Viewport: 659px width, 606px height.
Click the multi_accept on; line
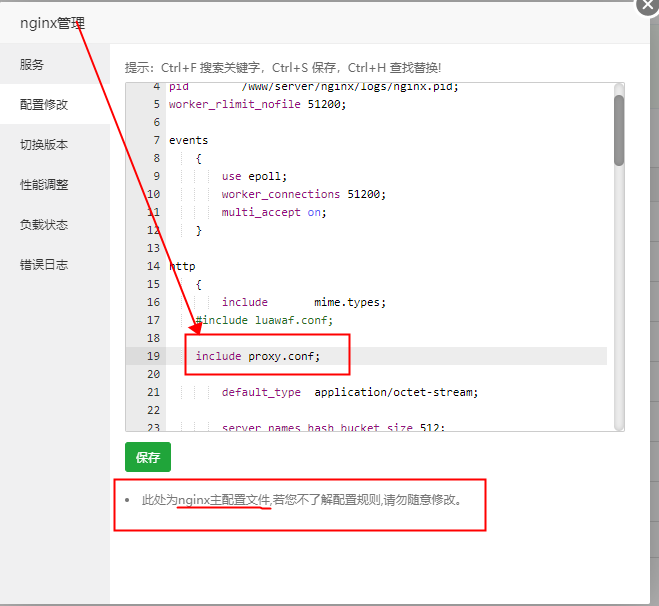pos(274,212)
